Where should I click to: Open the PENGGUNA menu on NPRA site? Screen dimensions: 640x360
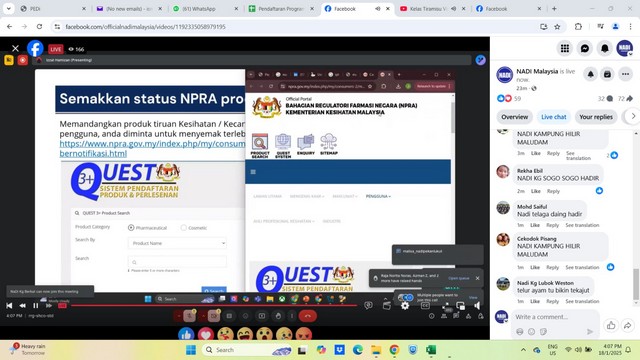click(x=378, y=196)
